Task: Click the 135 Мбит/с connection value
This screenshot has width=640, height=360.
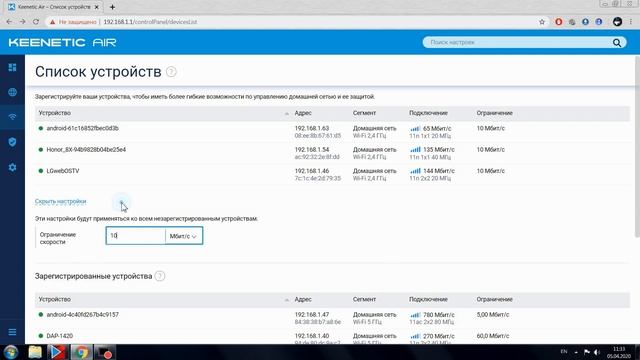Action: [439, 150]
